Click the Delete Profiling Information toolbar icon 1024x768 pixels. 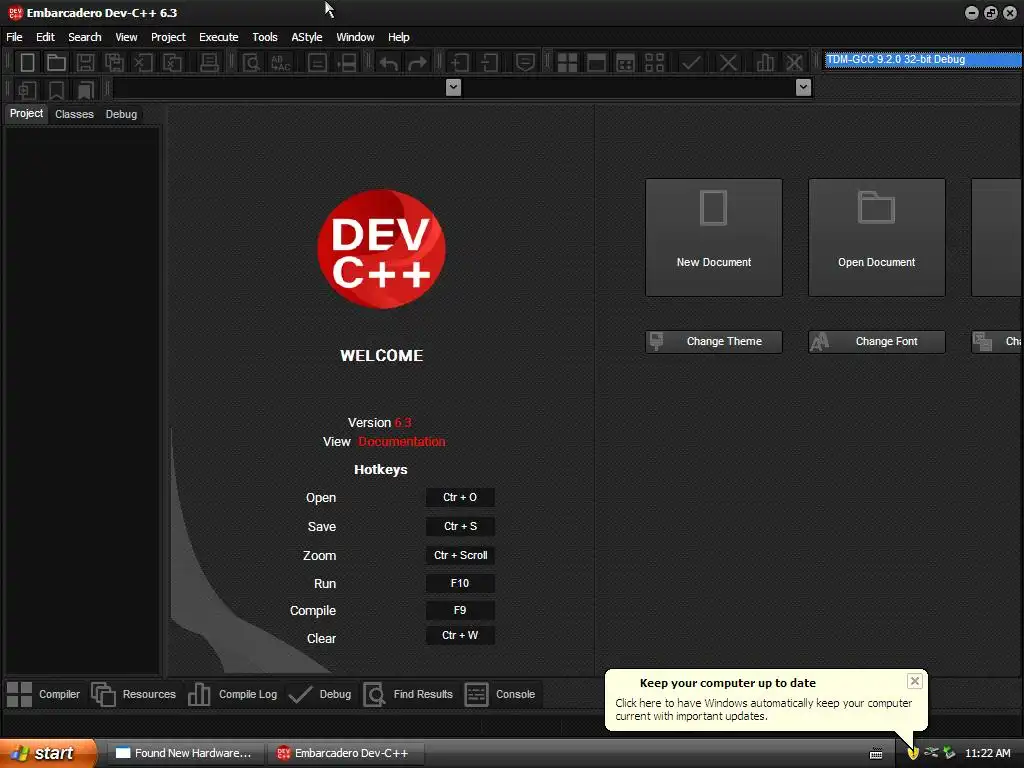[794, 63]
